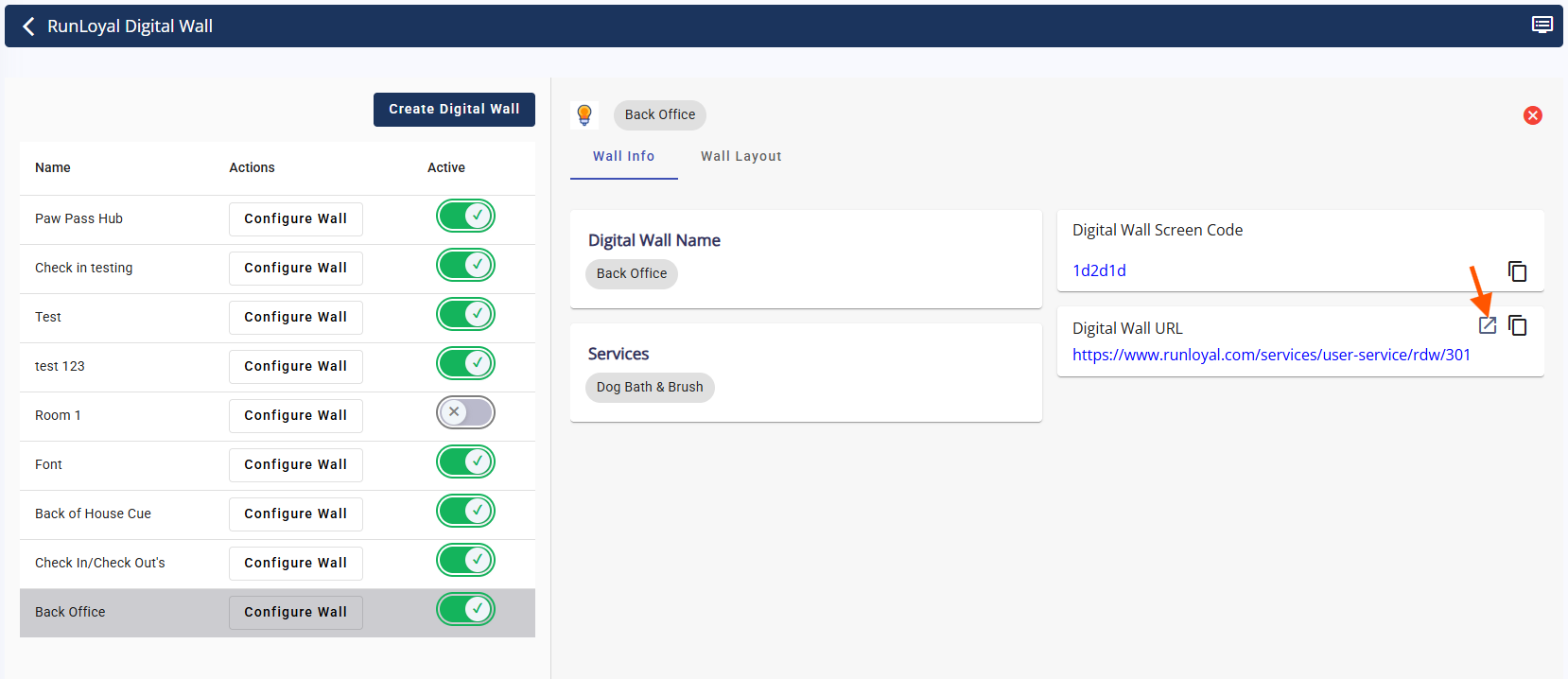The height and width of the screenshot is (679, 1568).
Task: Click the lightbulb tips icon
Action: click(584, 115)
